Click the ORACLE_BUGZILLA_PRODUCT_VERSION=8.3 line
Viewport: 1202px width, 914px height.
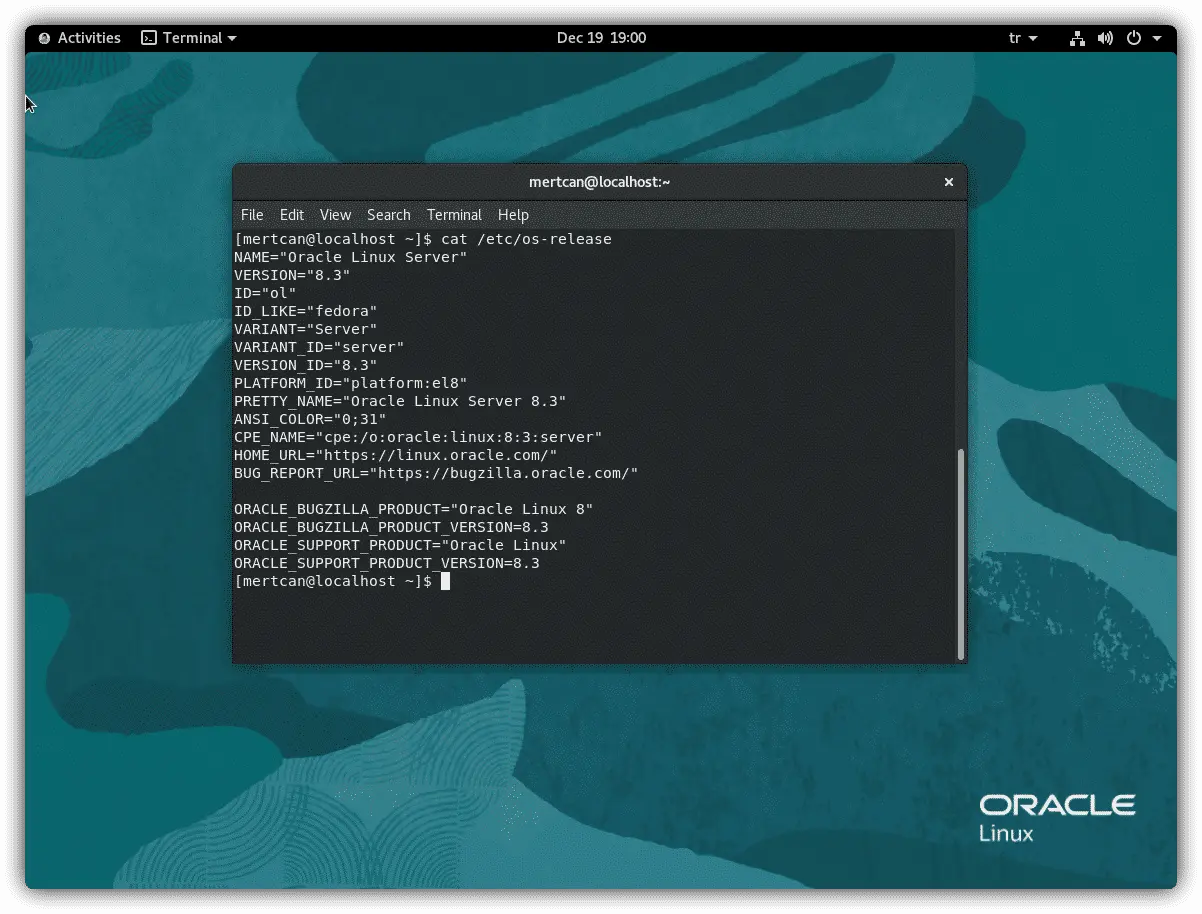pyautogui.click(x=391, y=527)
